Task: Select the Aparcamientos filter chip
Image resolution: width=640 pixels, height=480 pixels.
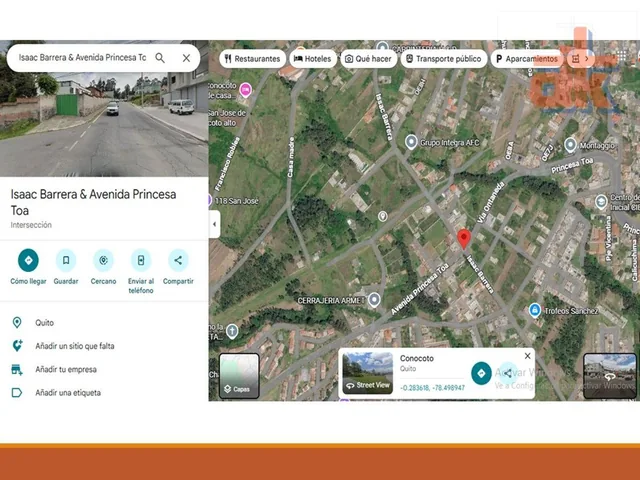Action: pyautogui.click(x=527, y=59)
